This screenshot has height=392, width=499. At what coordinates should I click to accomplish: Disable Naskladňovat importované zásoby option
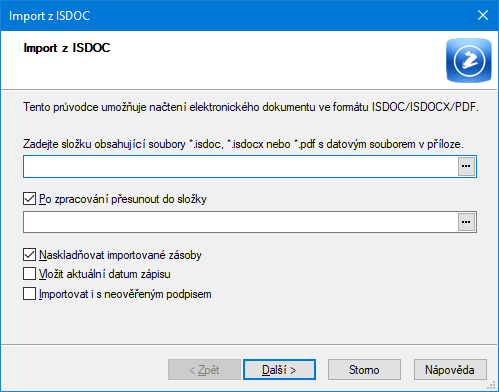(29, 255)
